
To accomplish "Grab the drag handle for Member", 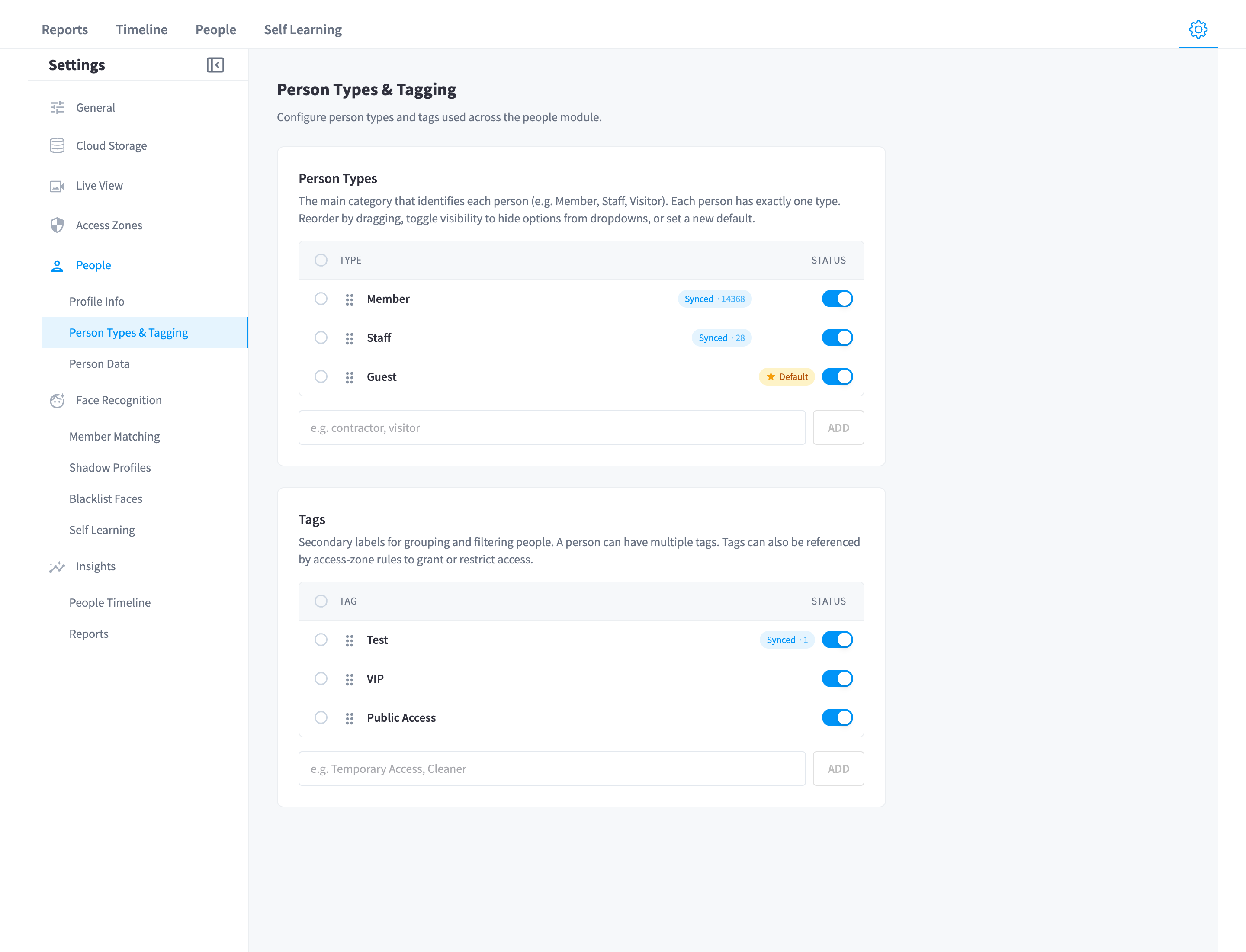I will pos(350,299).
